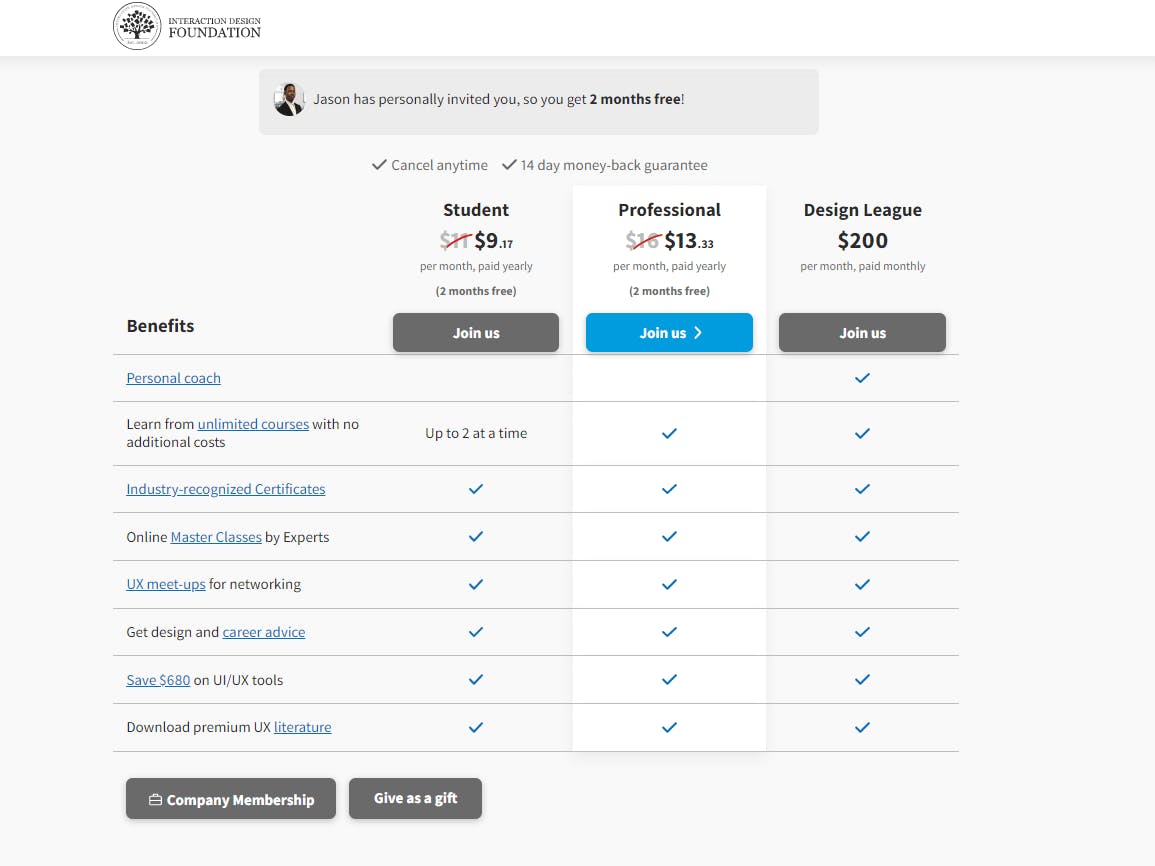Click the Design League plan heading

click(862, 210)
